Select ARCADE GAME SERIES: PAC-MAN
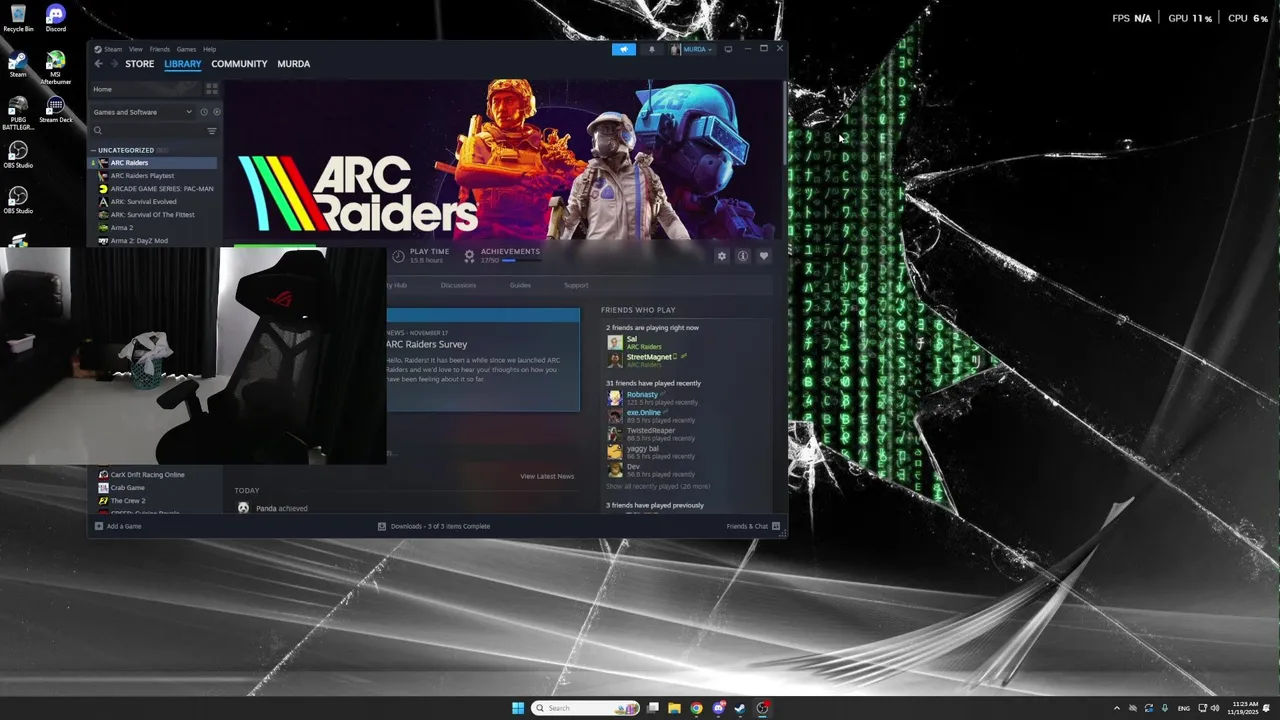Viewport: 1280px width, 720px height. [x=156, y=189]
